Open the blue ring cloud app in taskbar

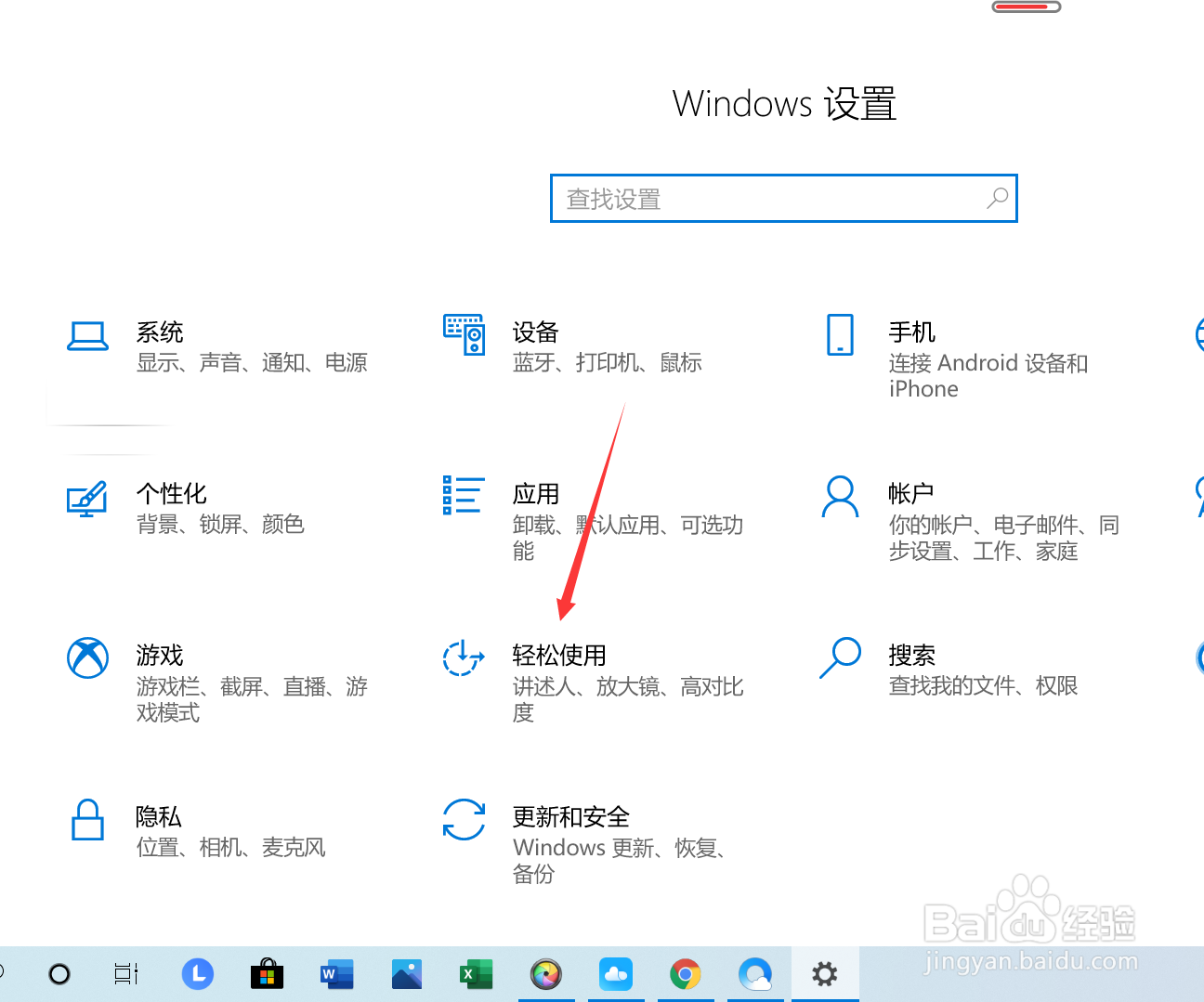click(755, 974)
